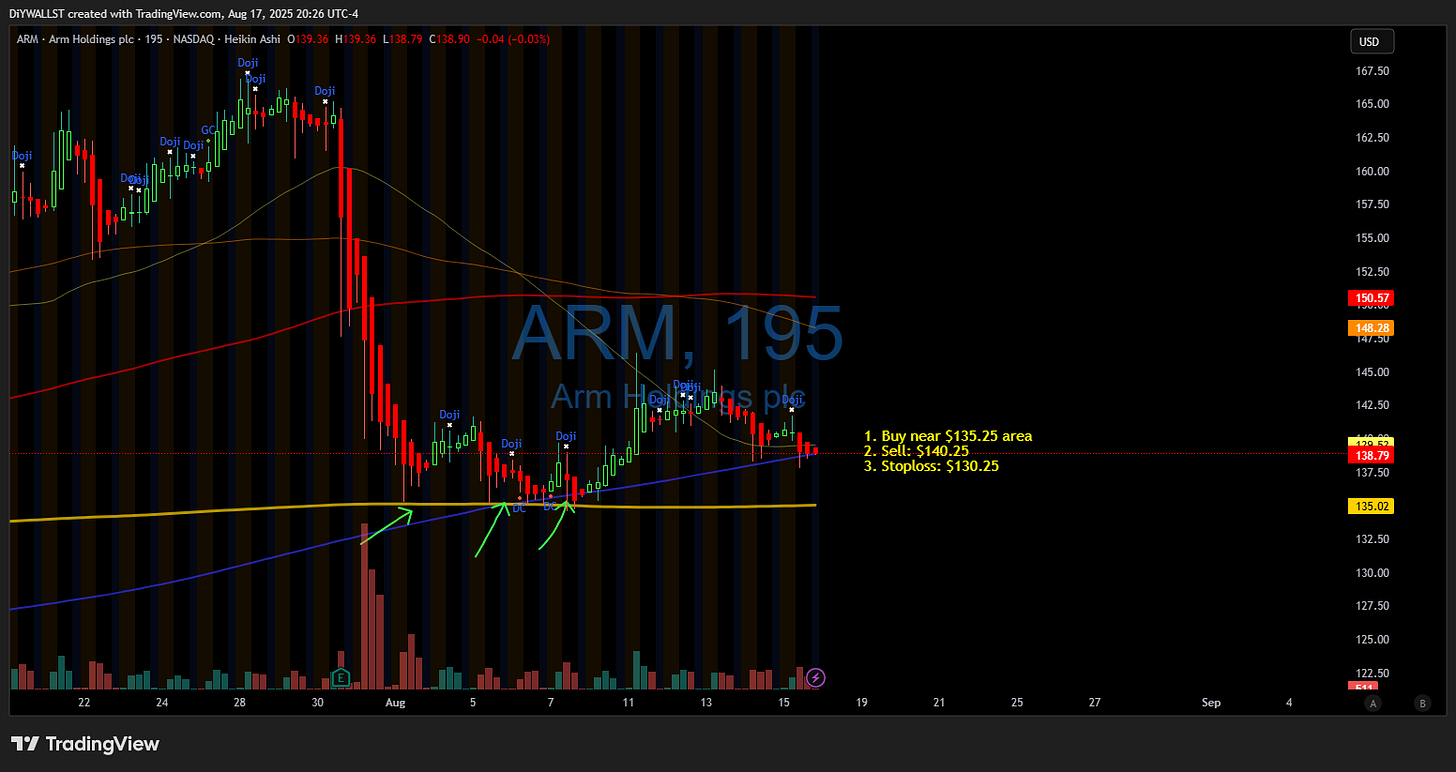Toggle the USD currency display
1456x772 pixels.
click(1371, 41)
